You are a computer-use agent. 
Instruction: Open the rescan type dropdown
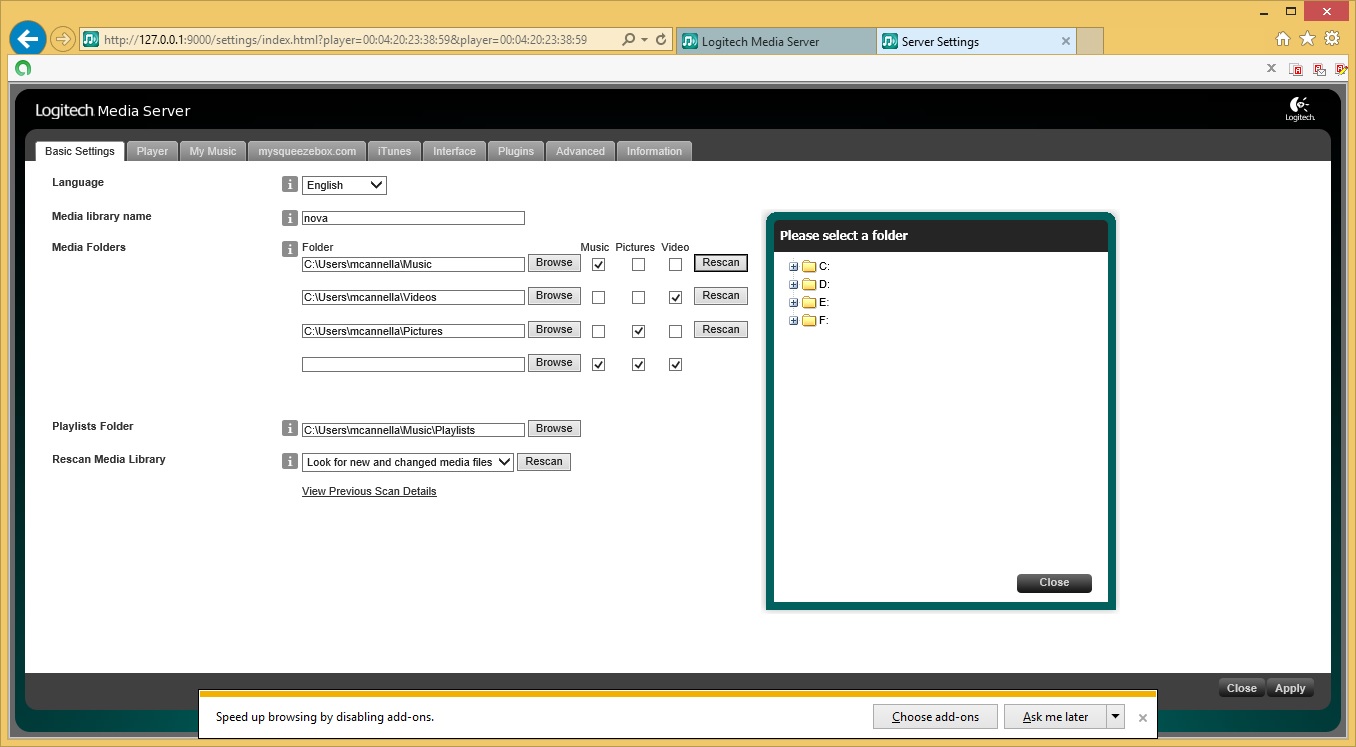click(x=407, y=462)
